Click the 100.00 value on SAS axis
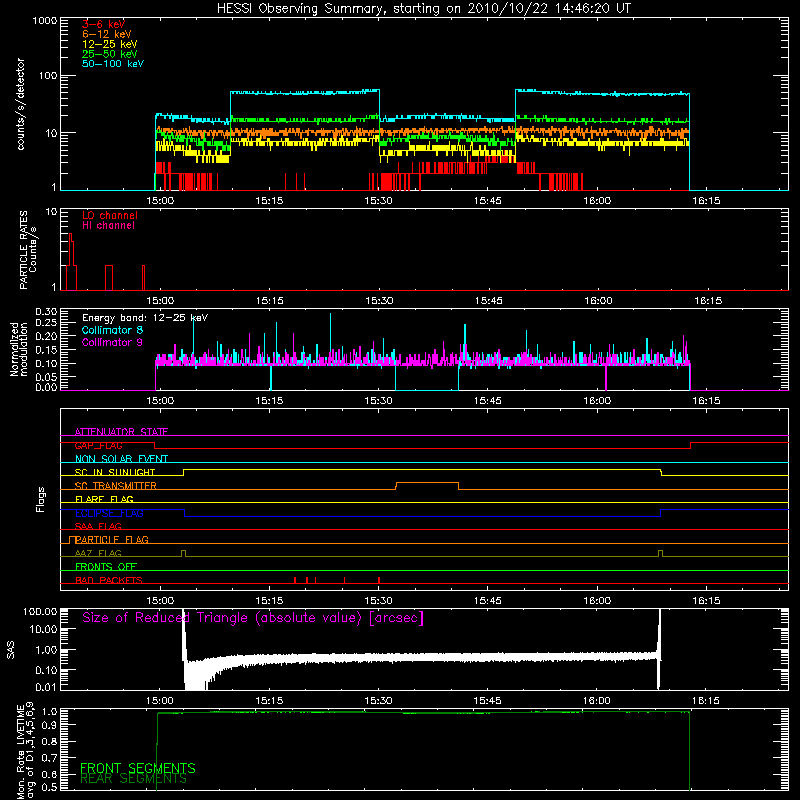The width and height of the screenshot is (800, 800). pos(40,611)
